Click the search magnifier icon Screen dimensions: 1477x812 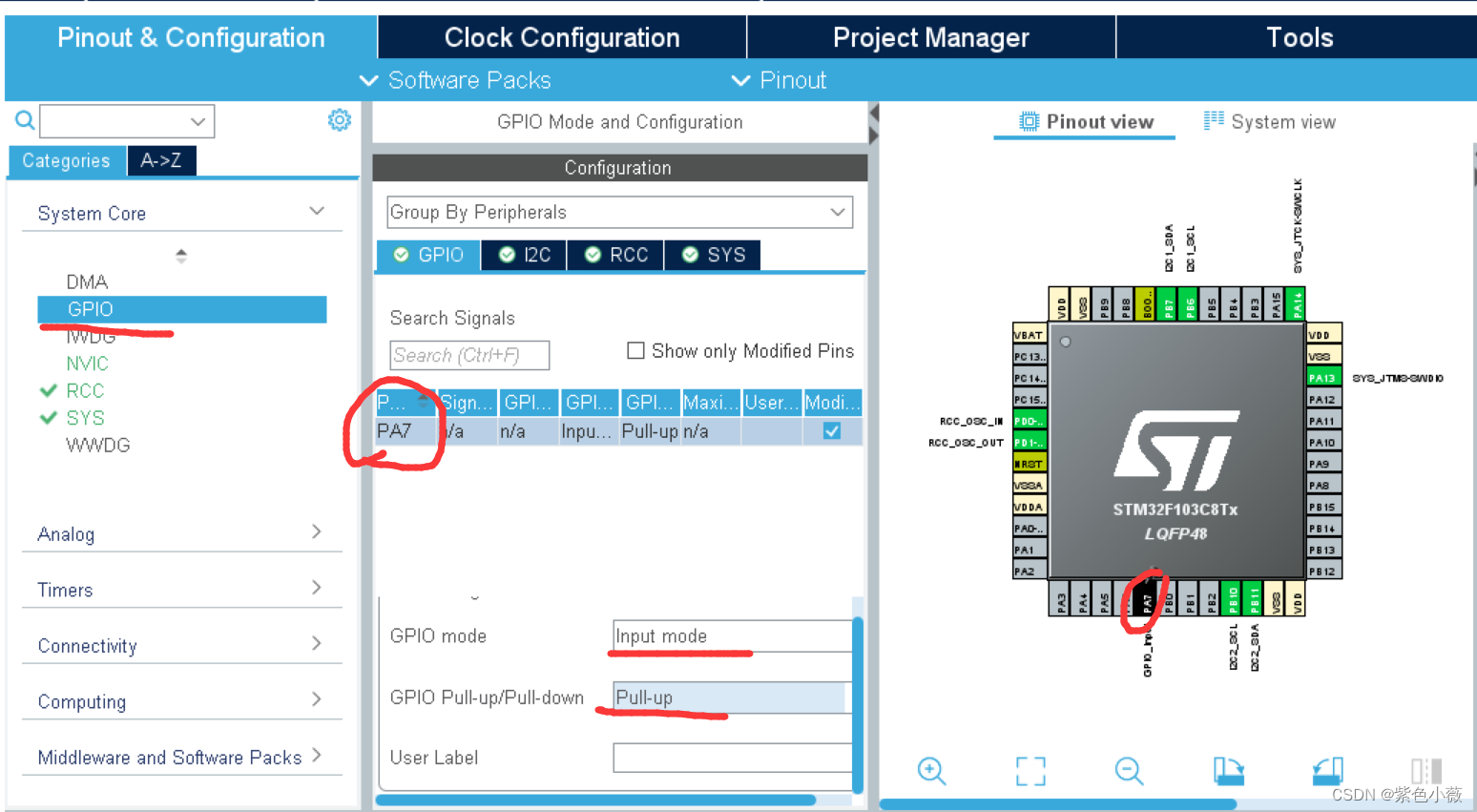[x=25, y=120]
